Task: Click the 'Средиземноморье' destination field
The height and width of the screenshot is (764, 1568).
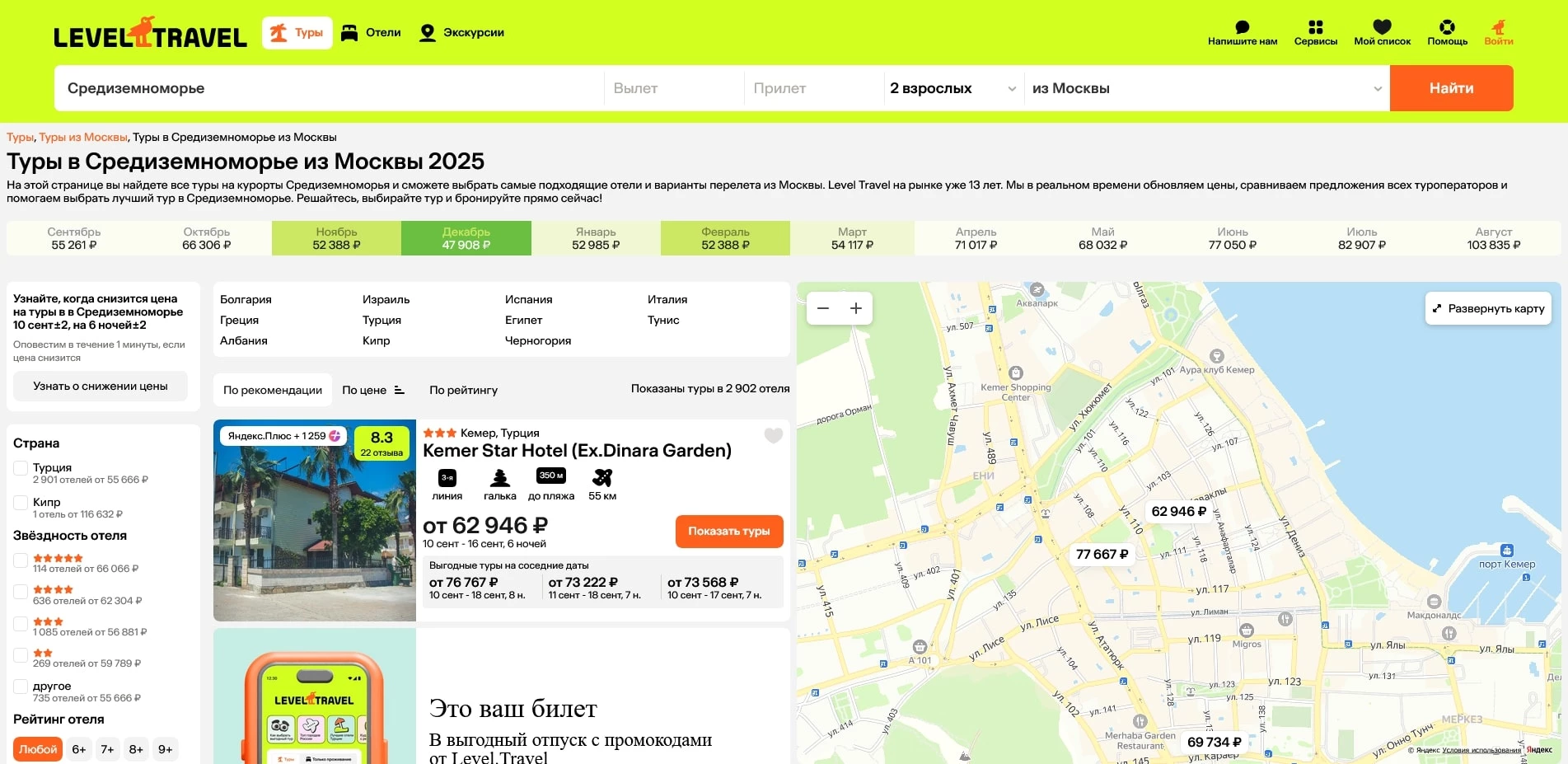Action: point(330,88)
